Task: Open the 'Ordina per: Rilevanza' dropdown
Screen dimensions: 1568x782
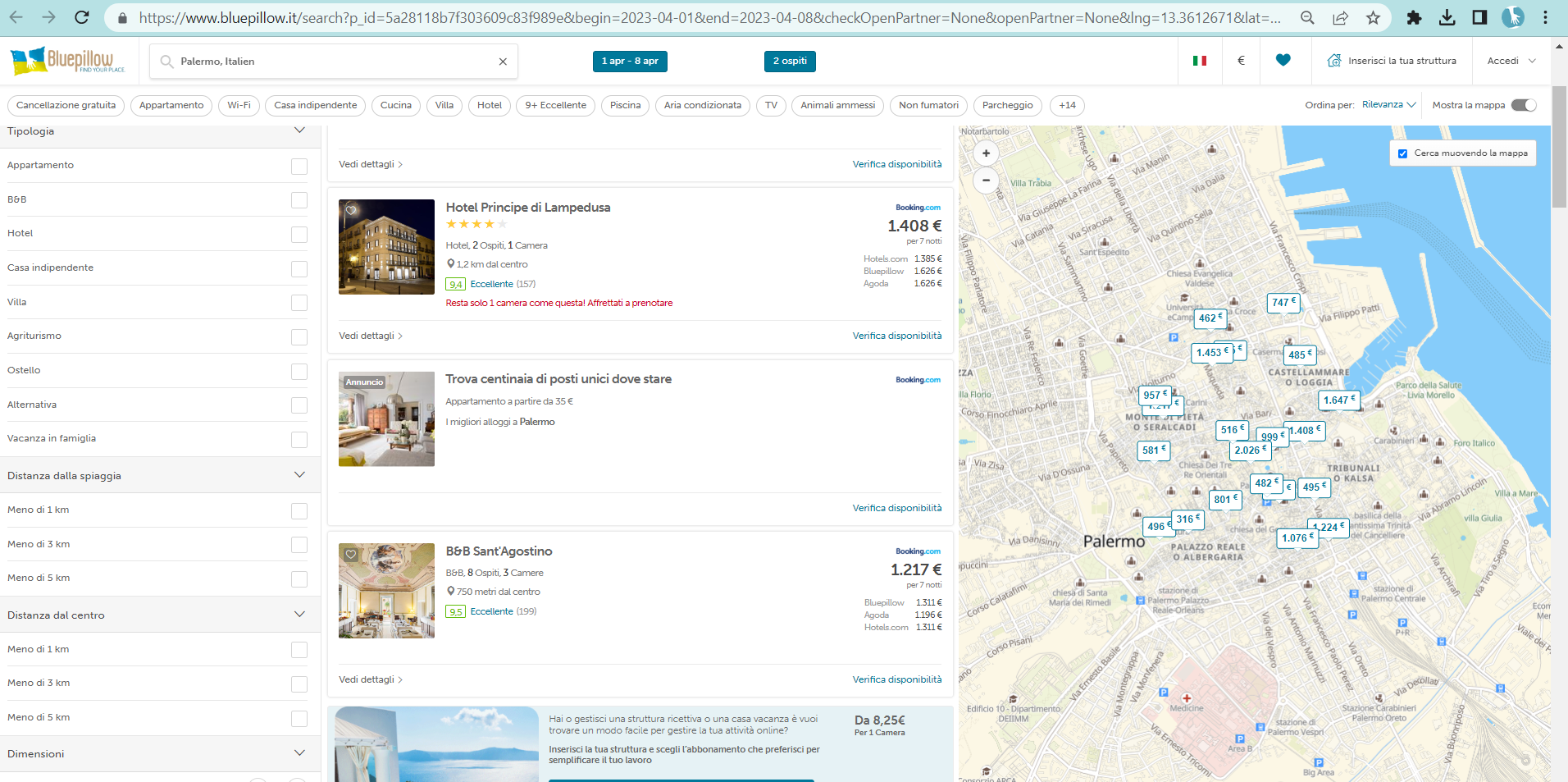Action: point(1387,104)
